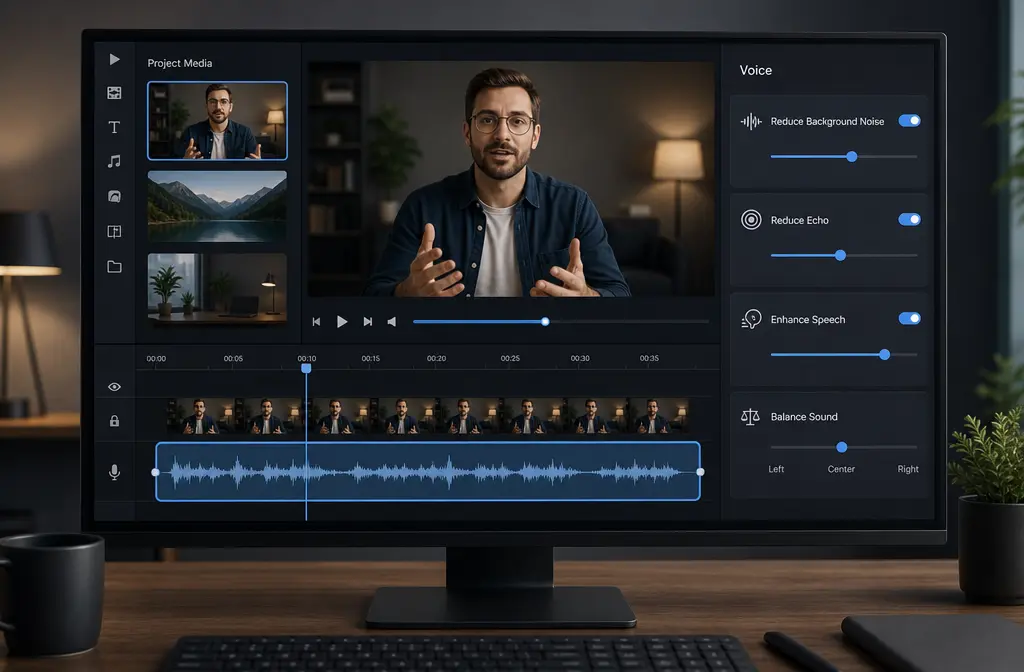Click the 00:25 timeline ruler mark
The image size is (1024, 672).
tap(510, 359)
